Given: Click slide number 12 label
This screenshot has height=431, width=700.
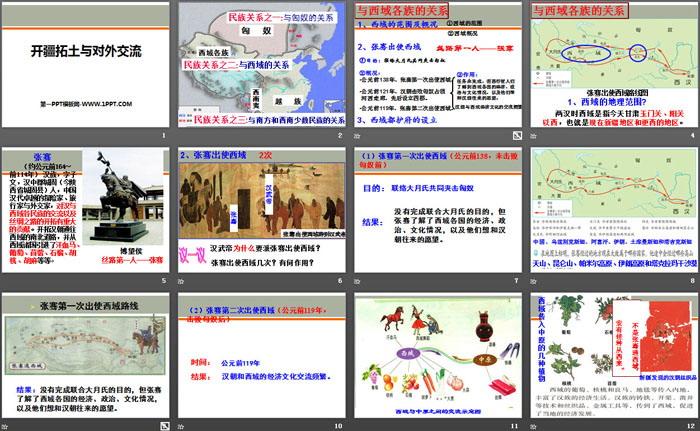Looking at the screenshot, I should tap(691, 426).
